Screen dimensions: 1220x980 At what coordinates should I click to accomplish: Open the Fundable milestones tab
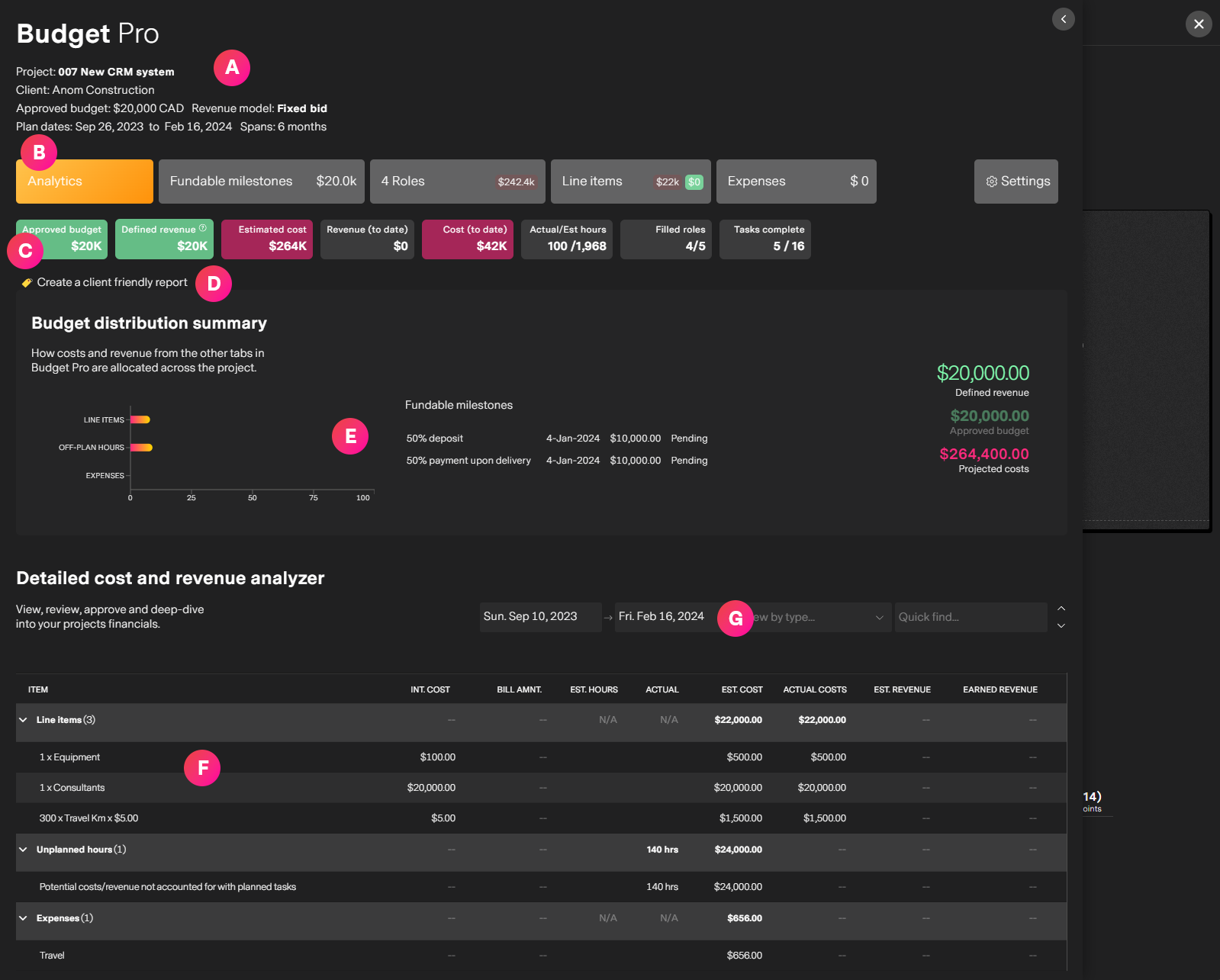[x=262, y=182]
